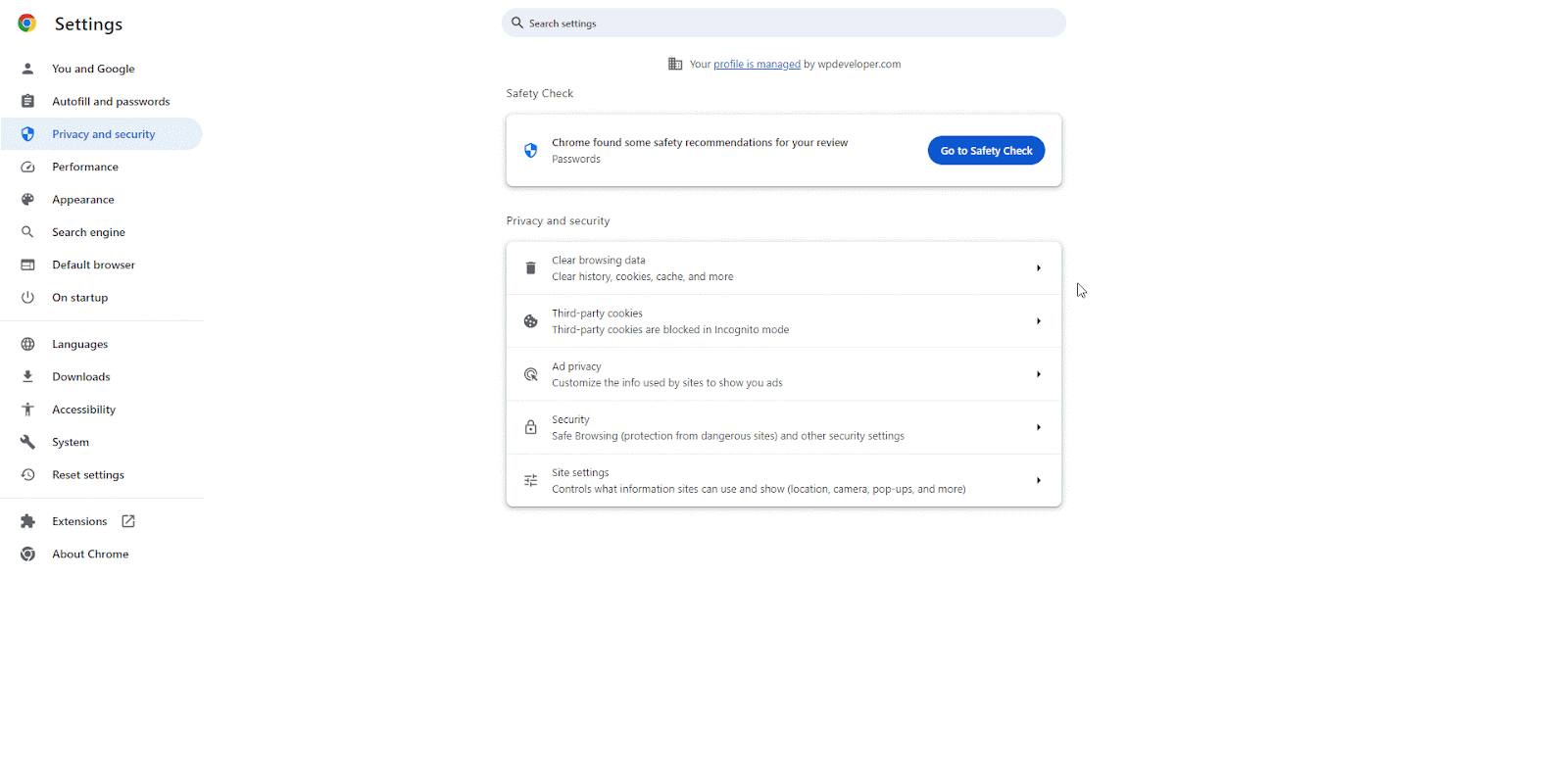Select the Privacy and security shield icon
The image size is (1568, 772).
[28, 133]
